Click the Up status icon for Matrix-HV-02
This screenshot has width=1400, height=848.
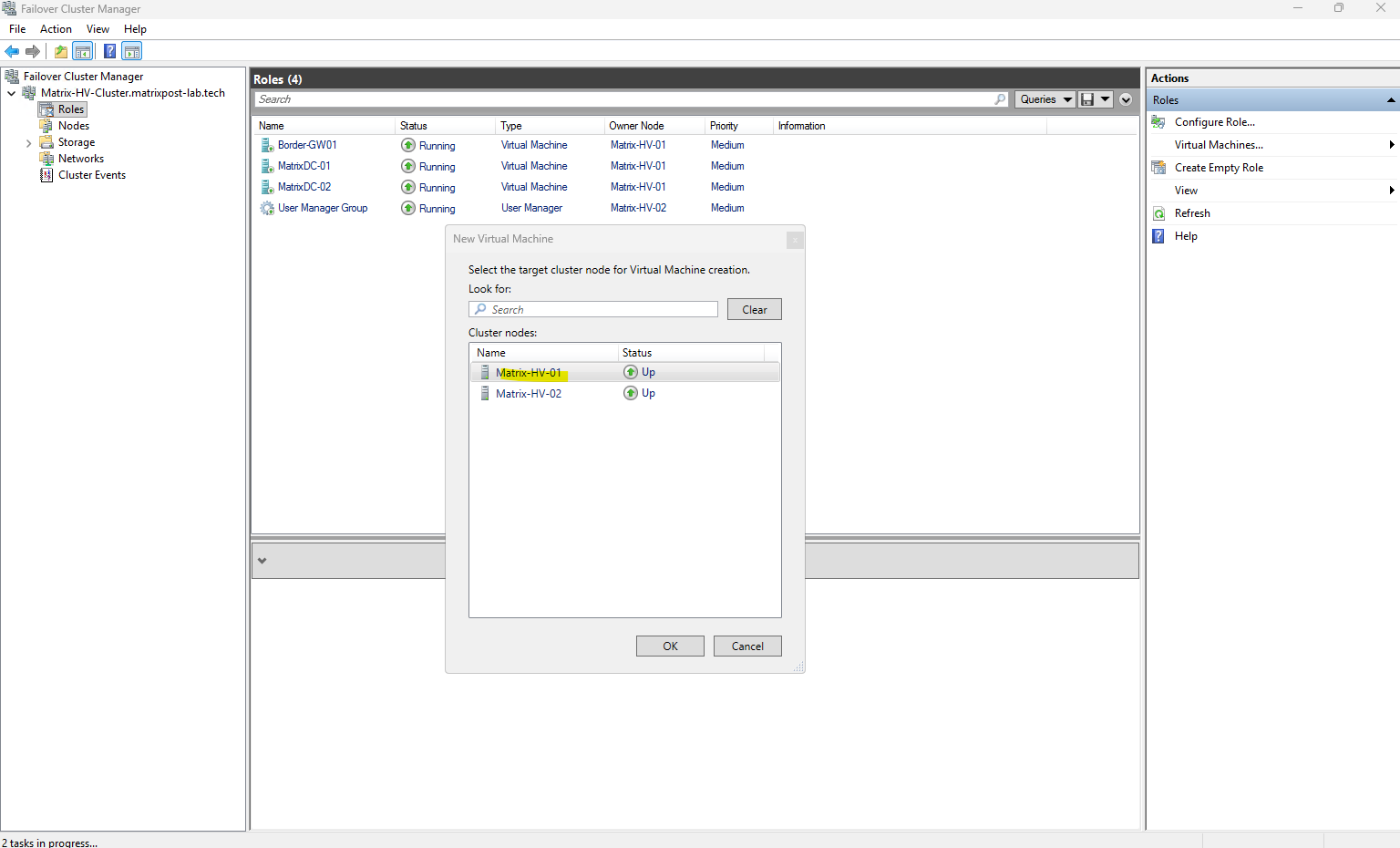(x=631, y=393)
